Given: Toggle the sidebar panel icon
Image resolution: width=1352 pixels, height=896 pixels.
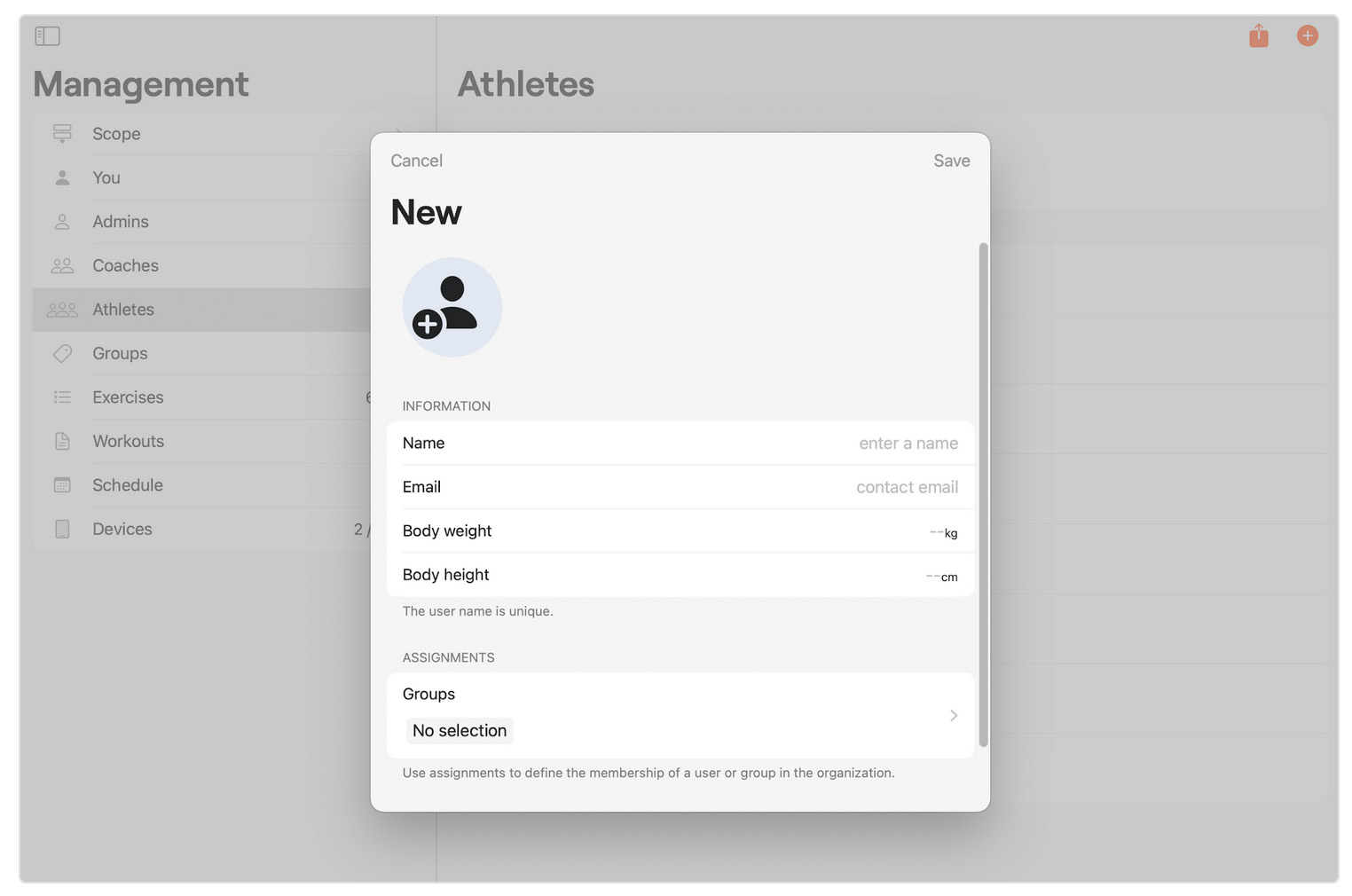Looking at the screenshot, I should click(47, 36).
